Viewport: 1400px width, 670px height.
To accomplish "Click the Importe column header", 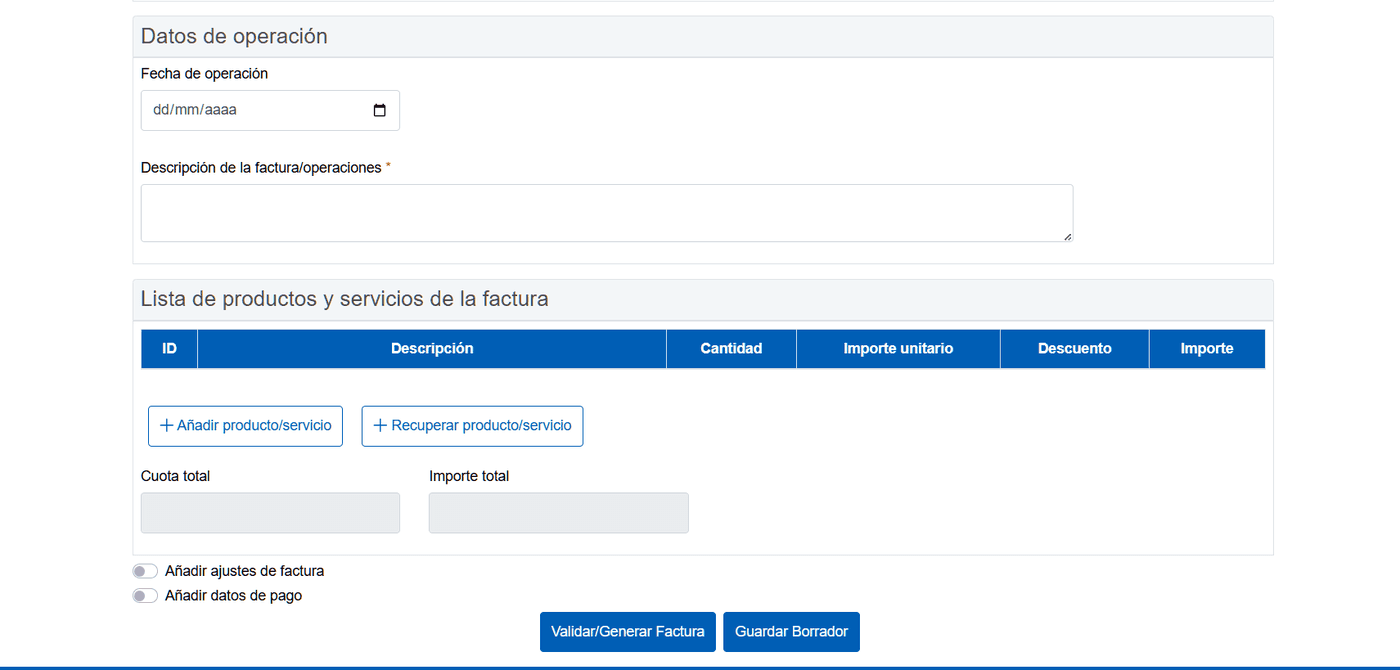I will click(x=1207, y=349).
